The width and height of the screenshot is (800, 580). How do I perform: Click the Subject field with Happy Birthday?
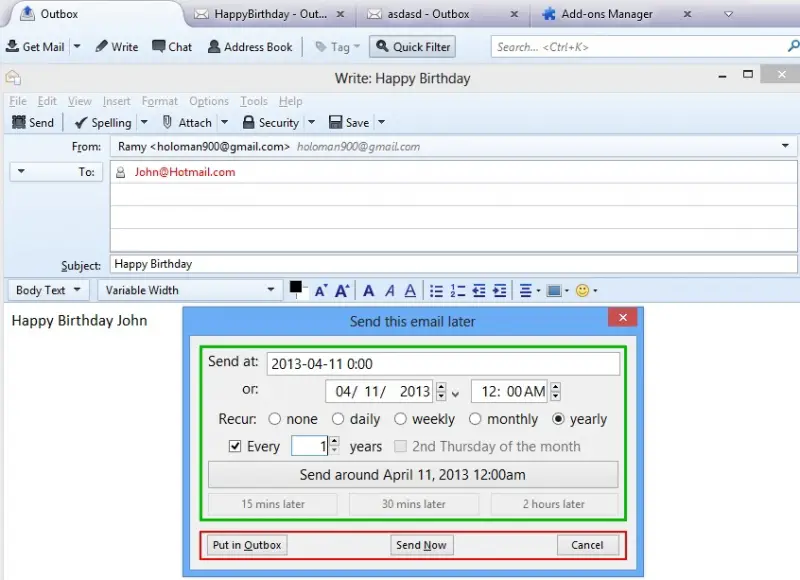tap(453, 264)
